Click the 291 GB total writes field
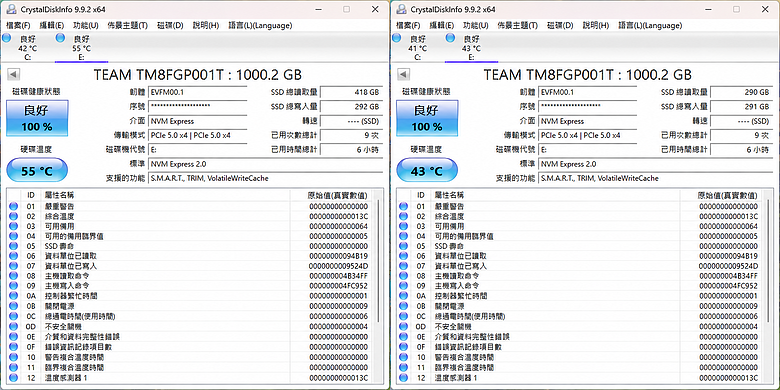The height and width of the screenshot is (390, 780). tap(741, 107)
